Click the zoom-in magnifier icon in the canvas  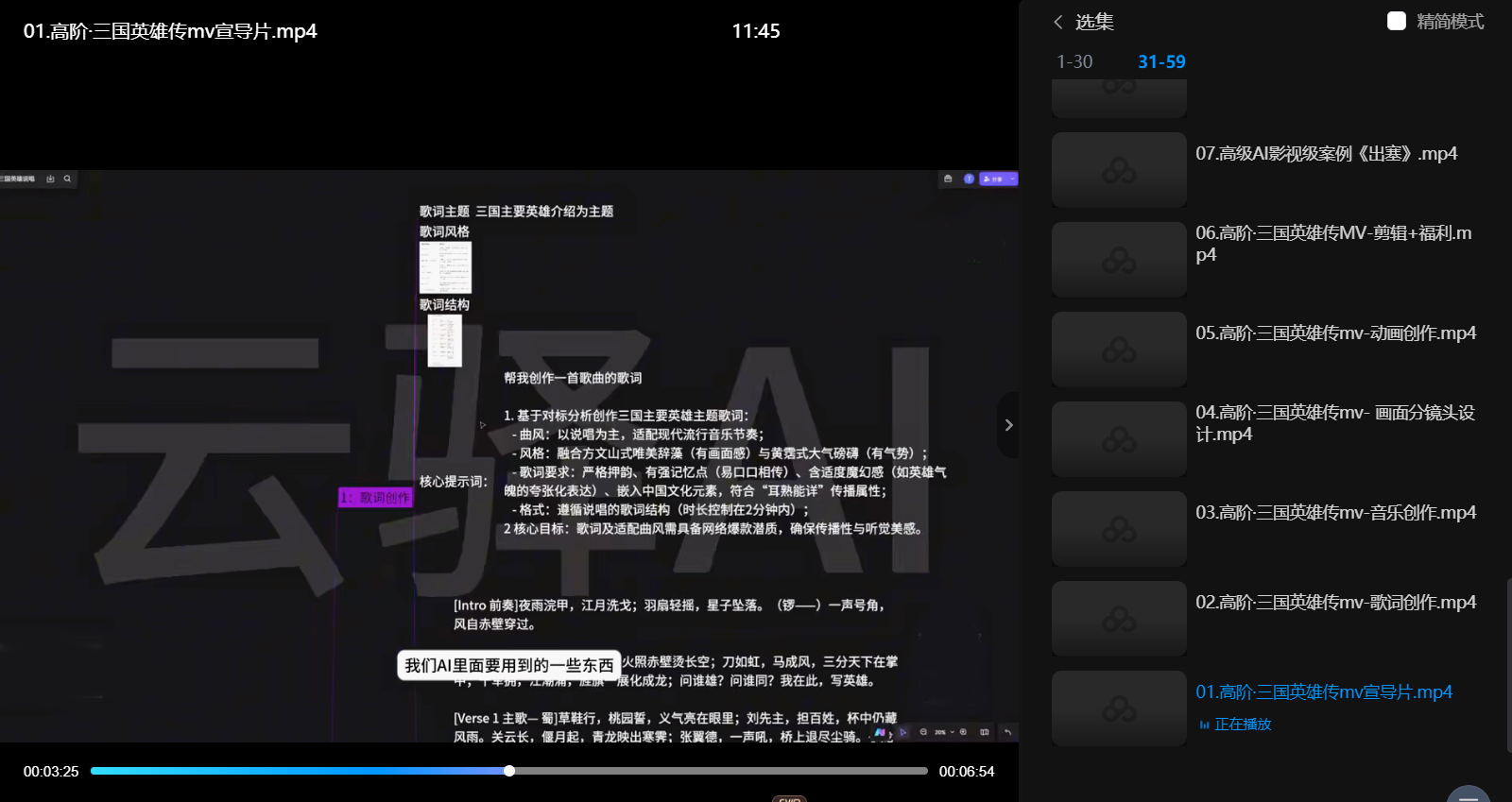point(963,732)
